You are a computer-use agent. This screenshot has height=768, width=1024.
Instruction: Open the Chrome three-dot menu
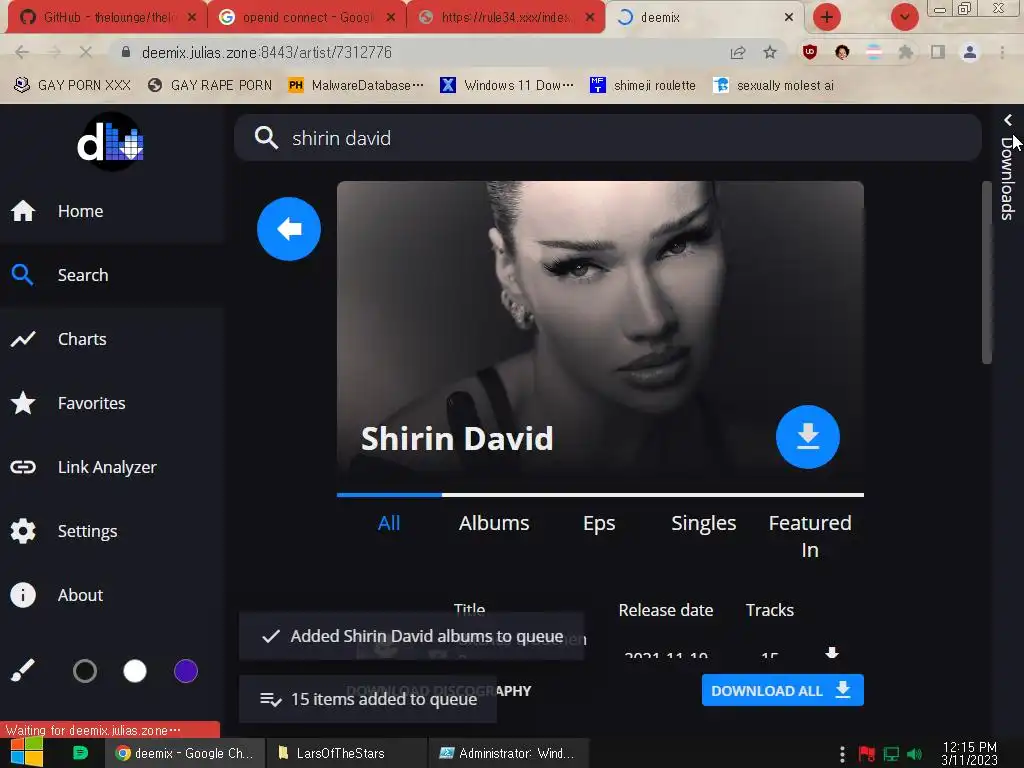pyautogui.click(x=1002, y=52)
